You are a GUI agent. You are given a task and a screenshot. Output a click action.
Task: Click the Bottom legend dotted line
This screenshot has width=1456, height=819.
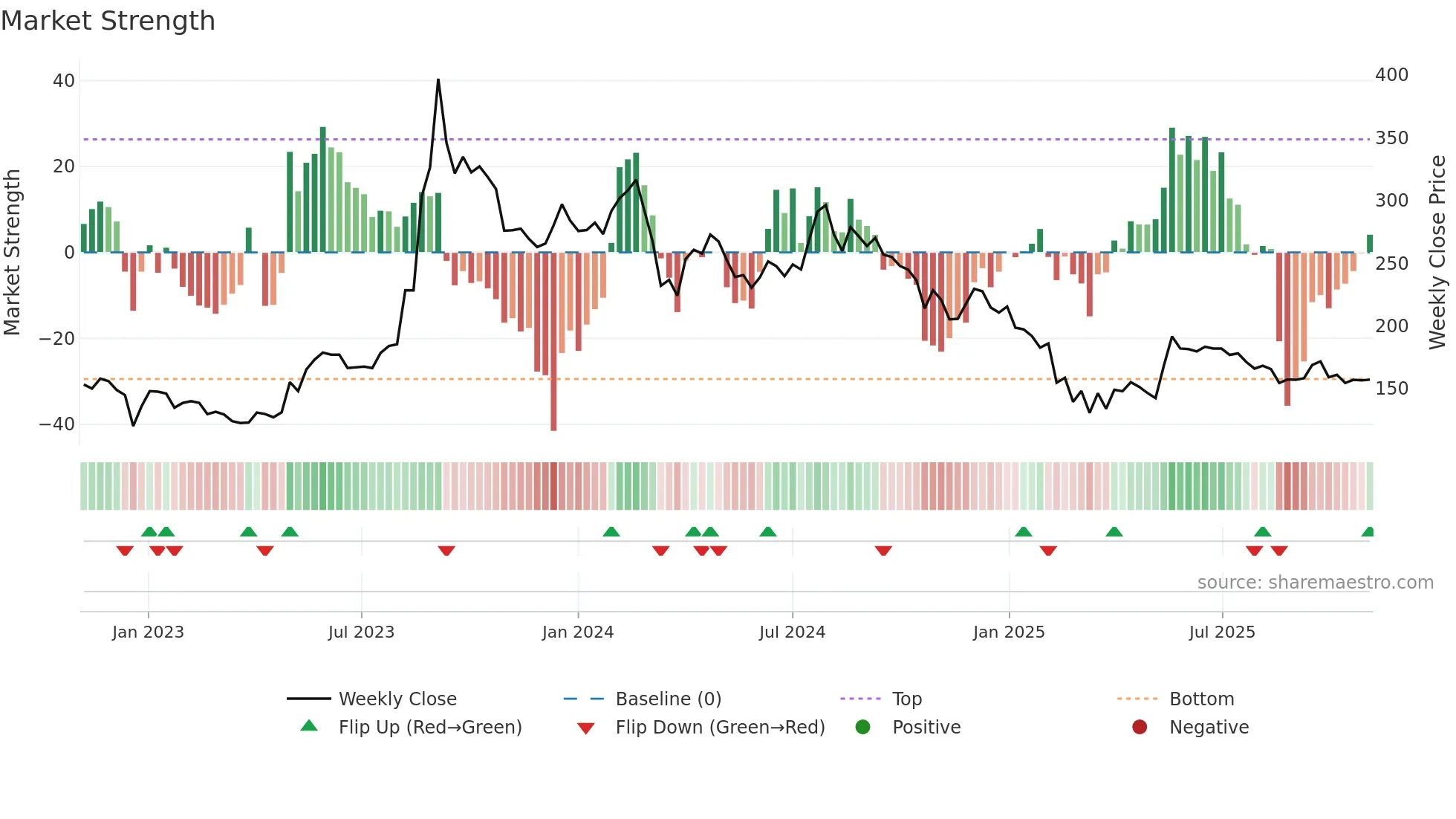tap(1137, 699)
